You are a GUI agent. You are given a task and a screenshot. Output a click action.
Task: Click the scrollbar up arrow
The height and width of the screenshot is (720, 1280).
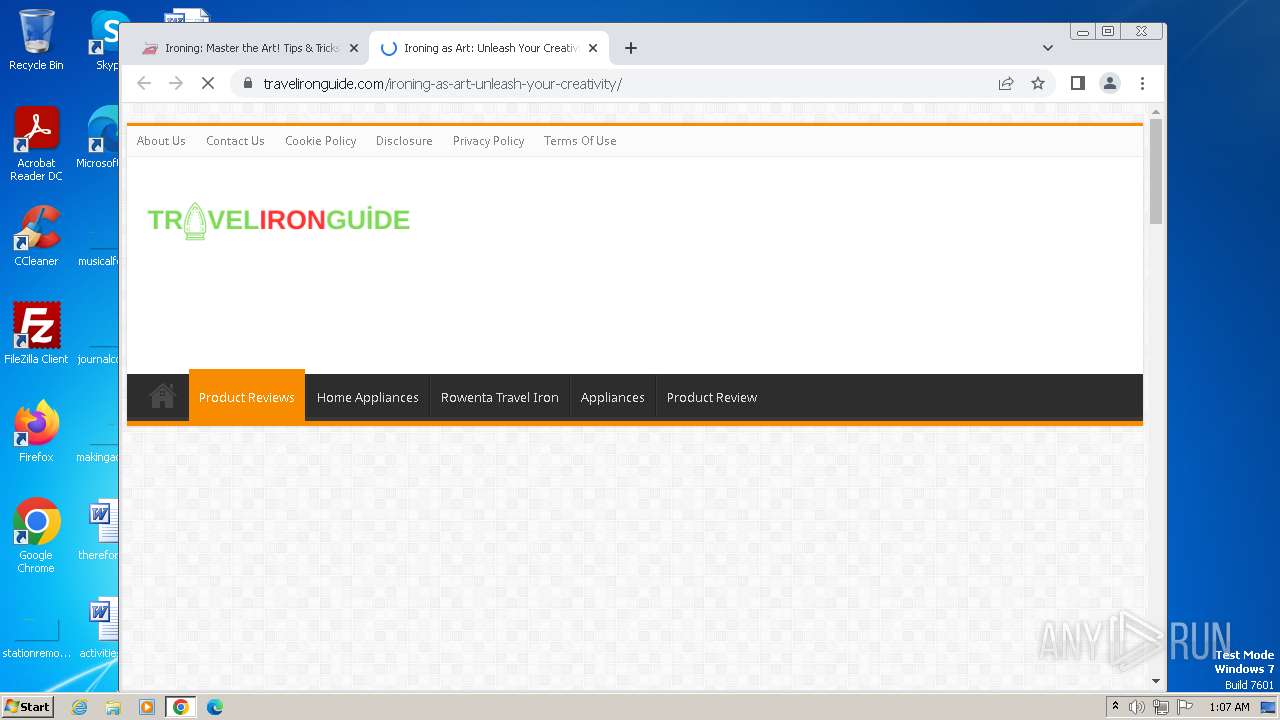(1156, 111)
